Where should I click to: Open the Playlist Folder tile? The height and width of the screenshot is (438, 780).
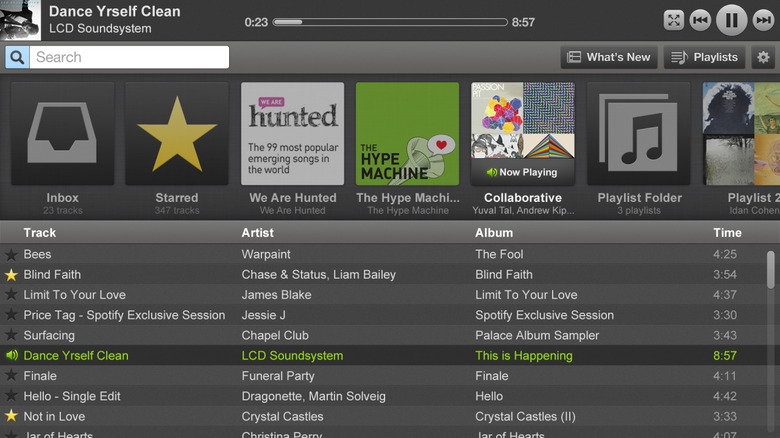[x=639, y=133]
